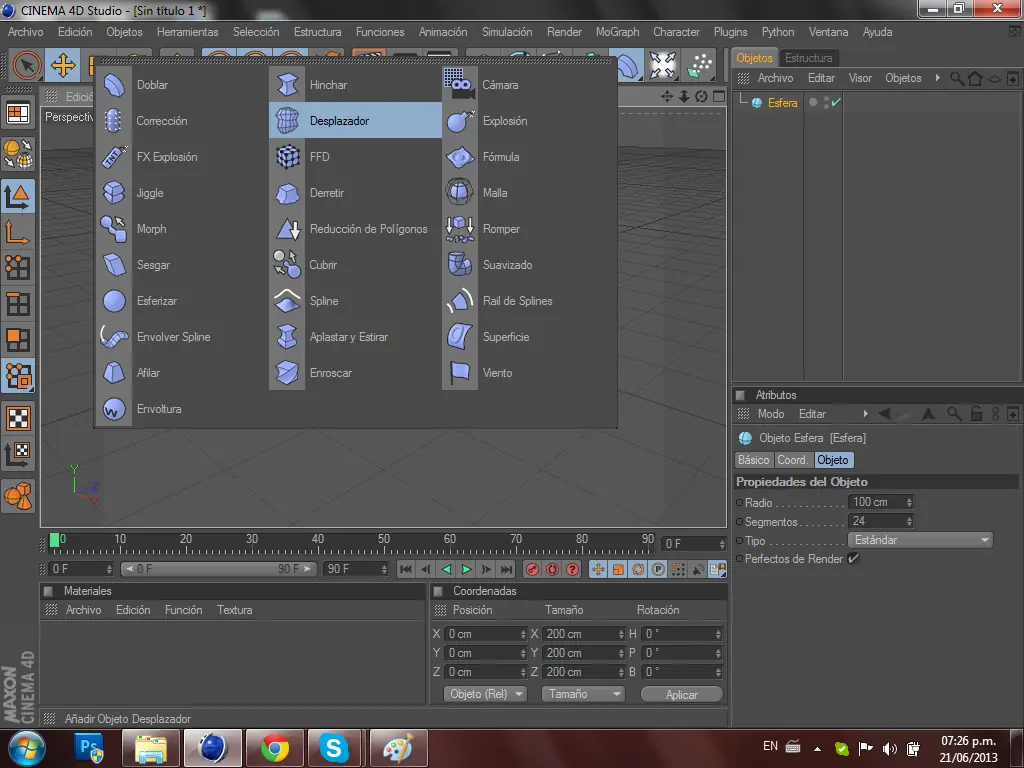This screenshot has height=768, width=1024.
Task: Switch to the Estructura tab
Action: (808, 57)
